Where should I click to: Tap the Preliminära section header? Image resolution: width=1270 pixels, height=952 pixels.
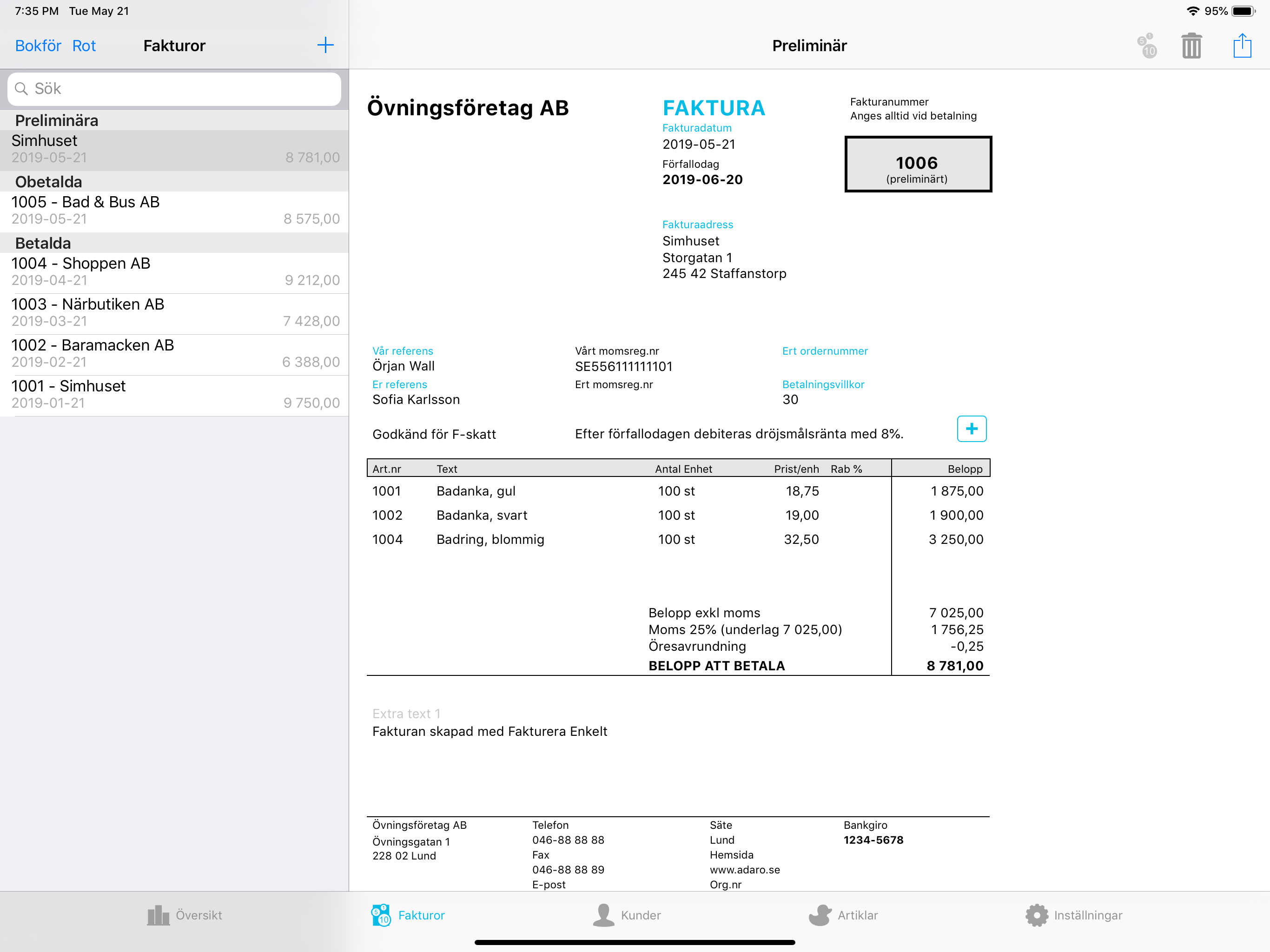tap(174, 120)
